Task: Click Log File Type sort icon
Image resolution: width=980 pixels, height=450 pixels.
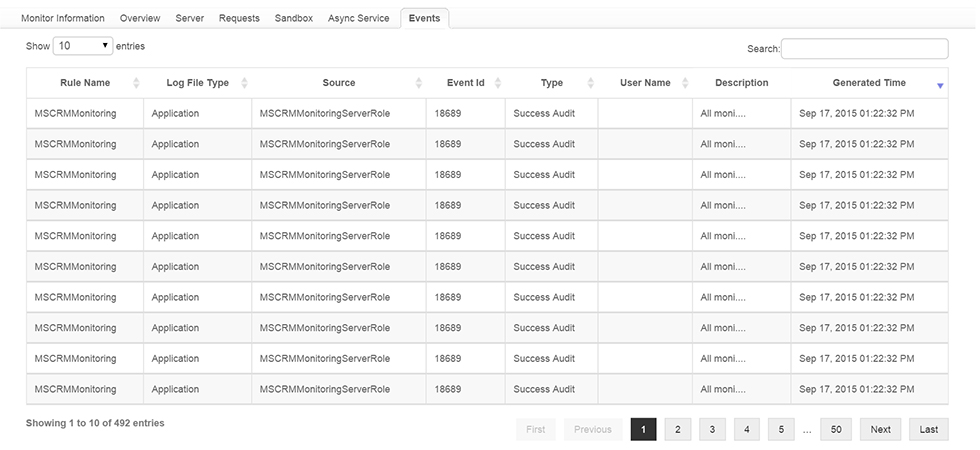Action: tap(244, 83)
